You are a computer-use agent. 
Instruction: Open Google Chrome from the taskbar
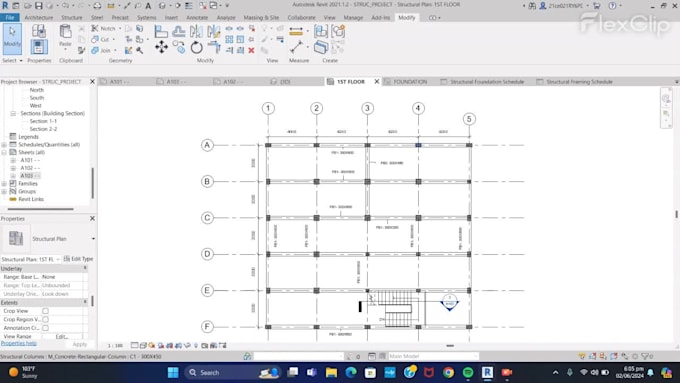pyautogui.click(x=448, y=373)
